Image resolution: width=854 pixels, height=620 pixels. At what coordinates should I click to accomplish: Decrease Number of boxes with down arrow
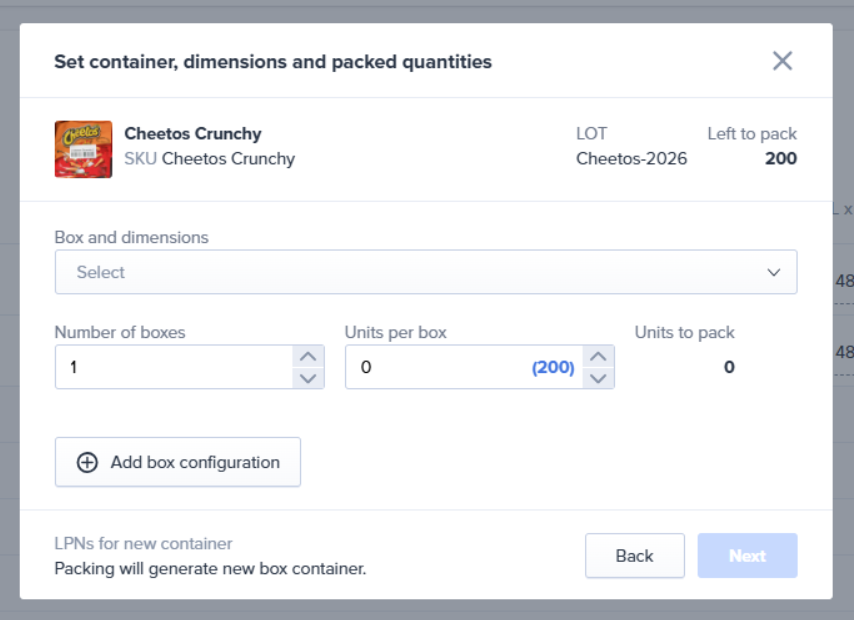(x=308, y=378)
